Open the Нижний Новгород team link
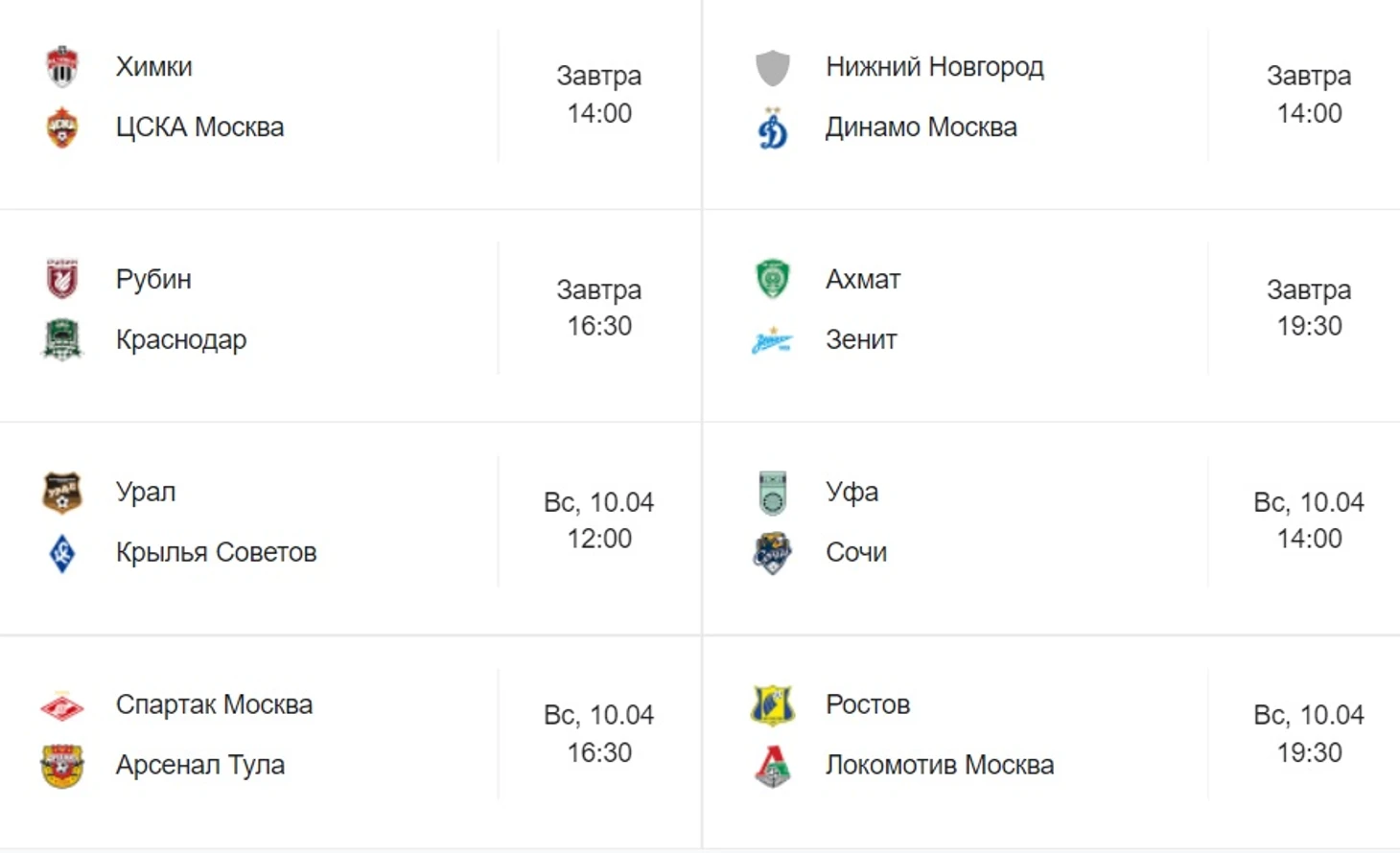This screenshot has width=1400, height=853. pos(935,67)
